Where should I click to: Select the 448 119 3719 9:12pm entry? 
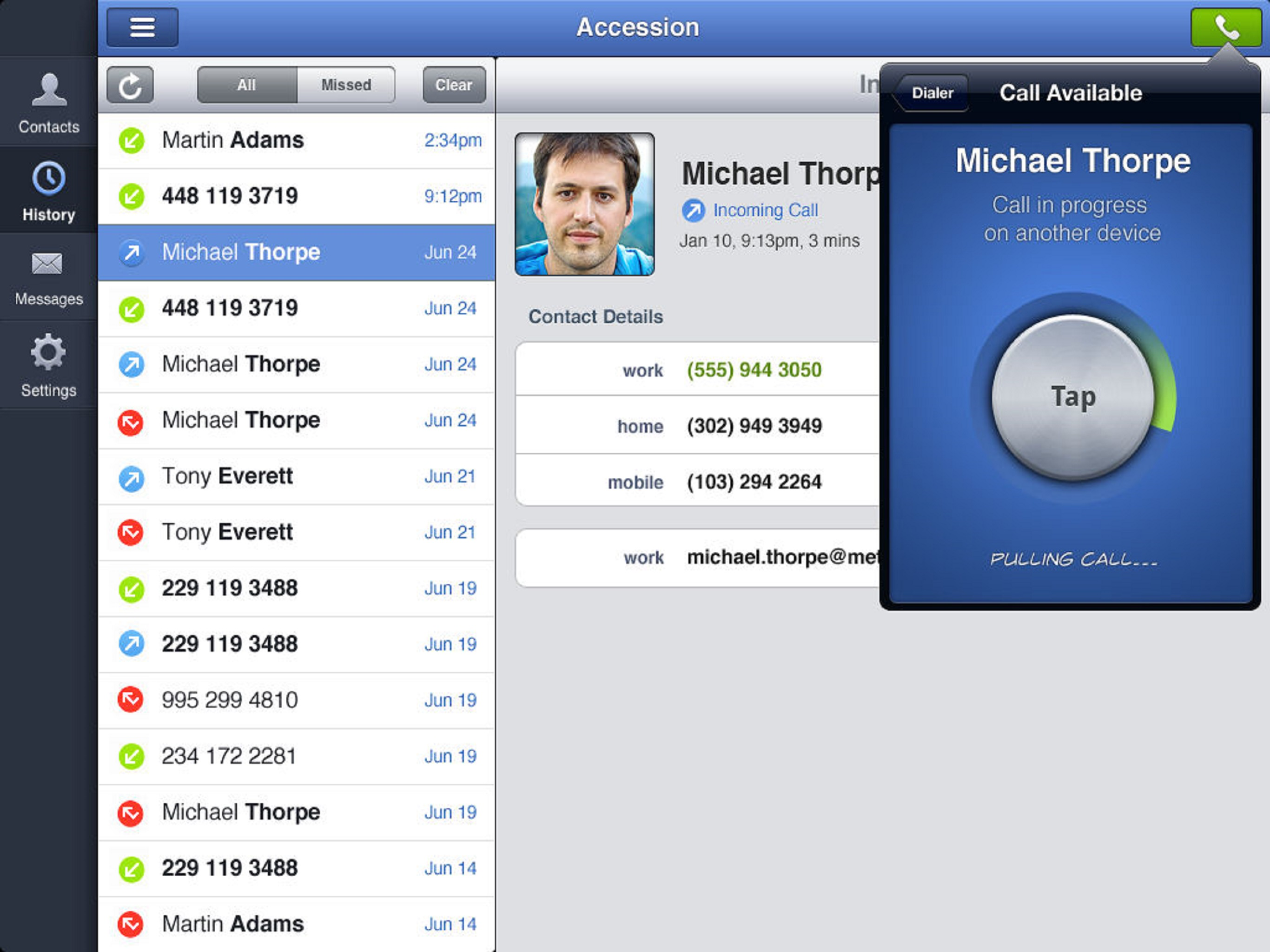pyautogui.click(x=297, y=196)
